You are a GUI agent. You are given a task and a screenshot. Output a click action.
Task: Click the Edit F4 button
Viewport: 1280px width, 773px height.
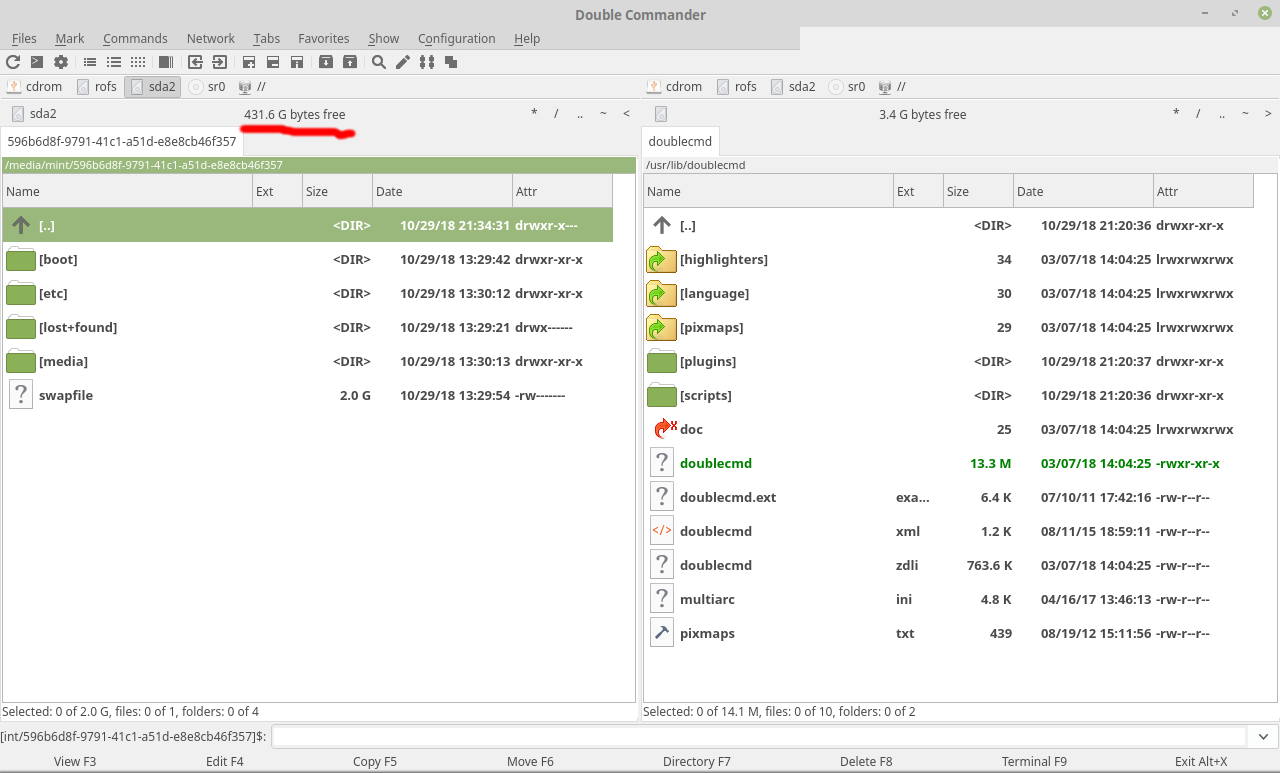(x=225, y=761)
